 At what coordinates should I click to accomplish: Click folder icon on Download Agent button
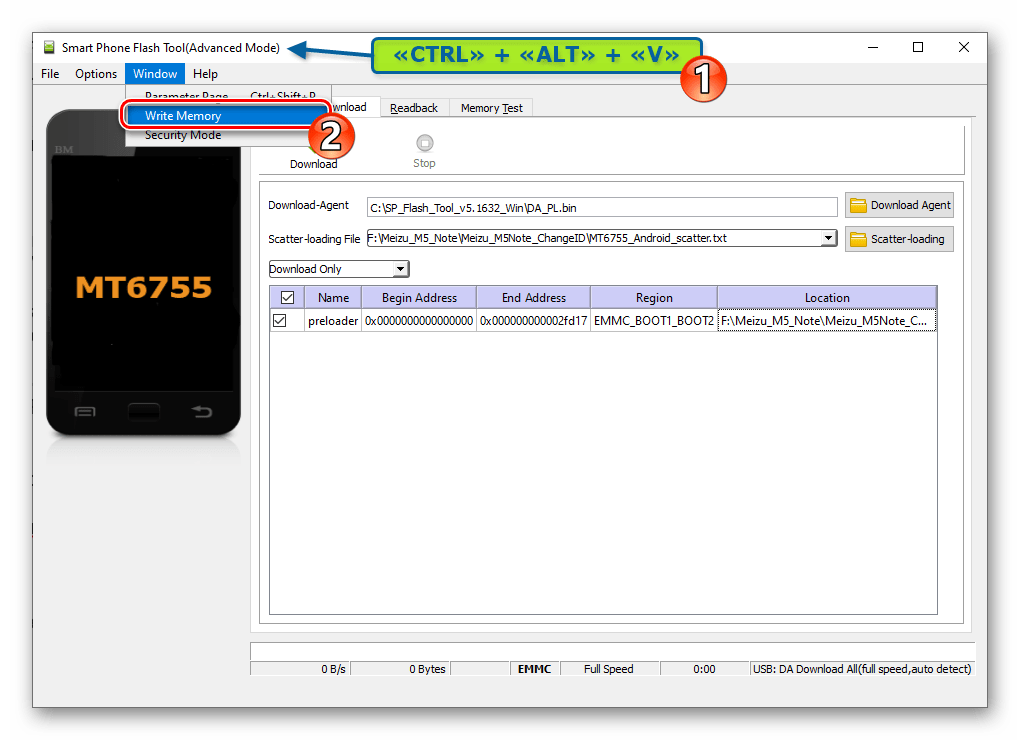[858, 205]
